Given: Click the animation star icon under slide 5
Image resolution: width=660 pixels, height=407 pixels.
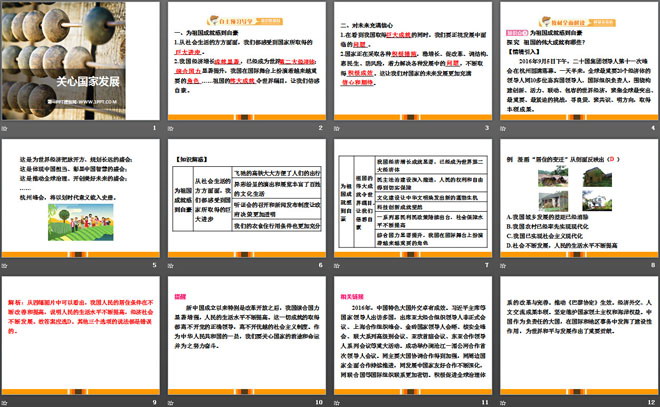Looking at the screenshot, I should tap(5, 266).
